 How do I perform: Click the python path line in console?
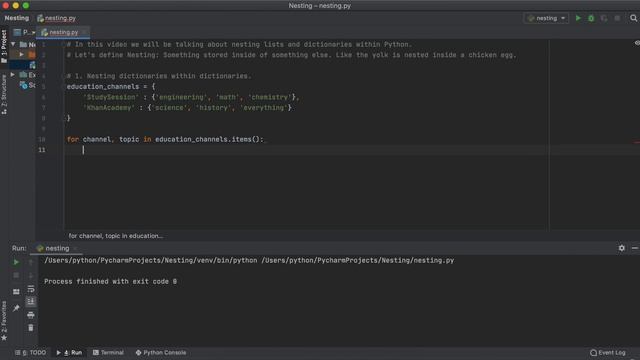coord(249,260)
